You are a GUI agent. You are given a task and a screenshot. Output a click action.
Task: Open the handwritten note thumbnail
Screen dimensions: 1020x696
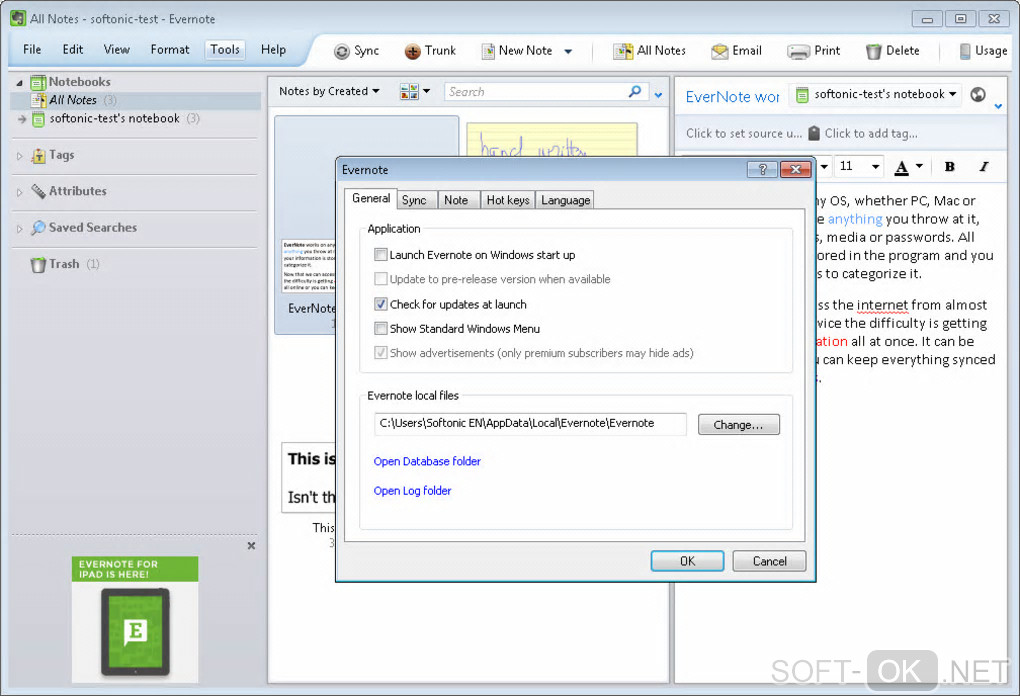click(x=552, y=139)
